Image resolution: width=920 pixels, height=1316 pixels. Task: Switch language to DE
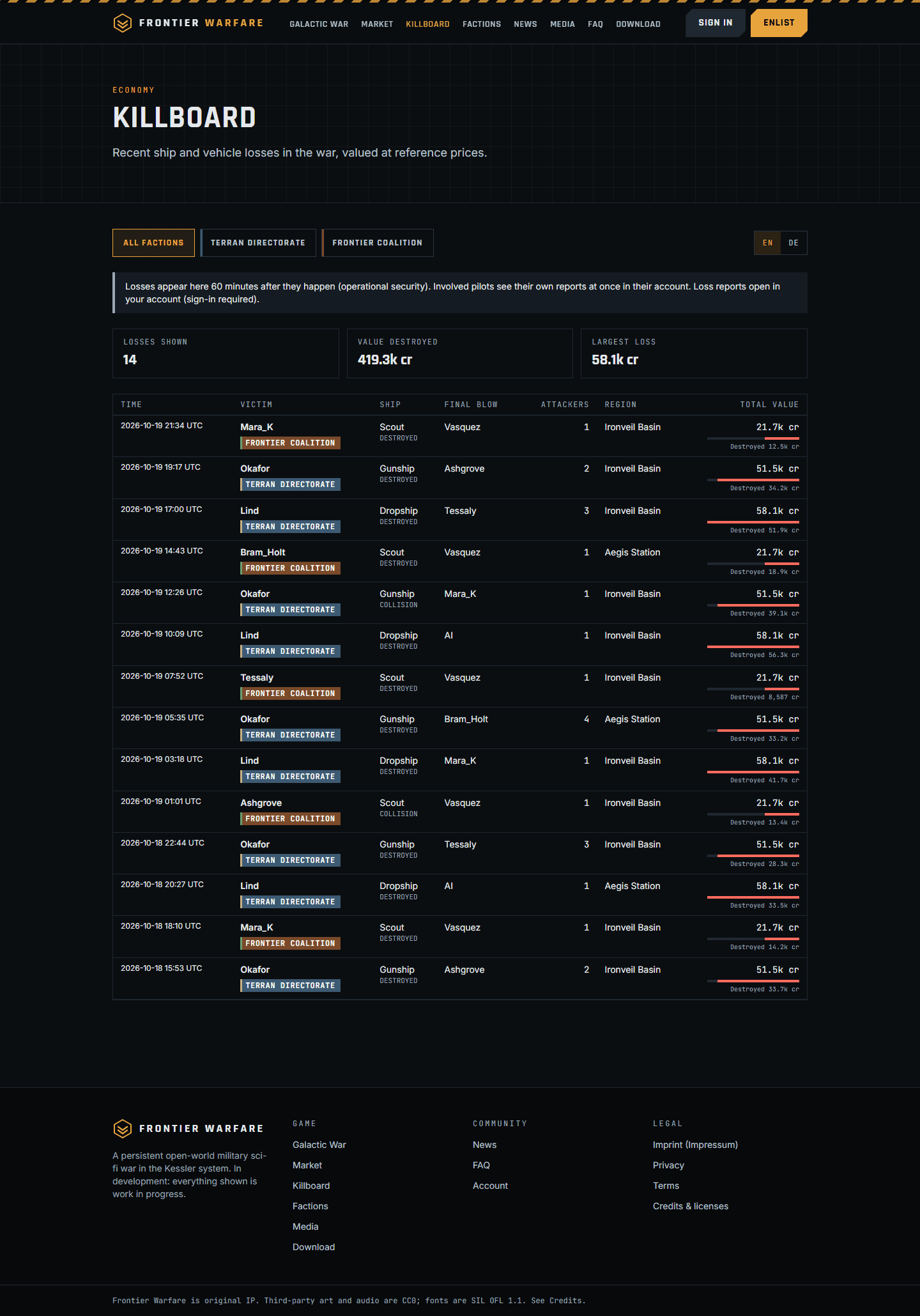tap(793, 243)
